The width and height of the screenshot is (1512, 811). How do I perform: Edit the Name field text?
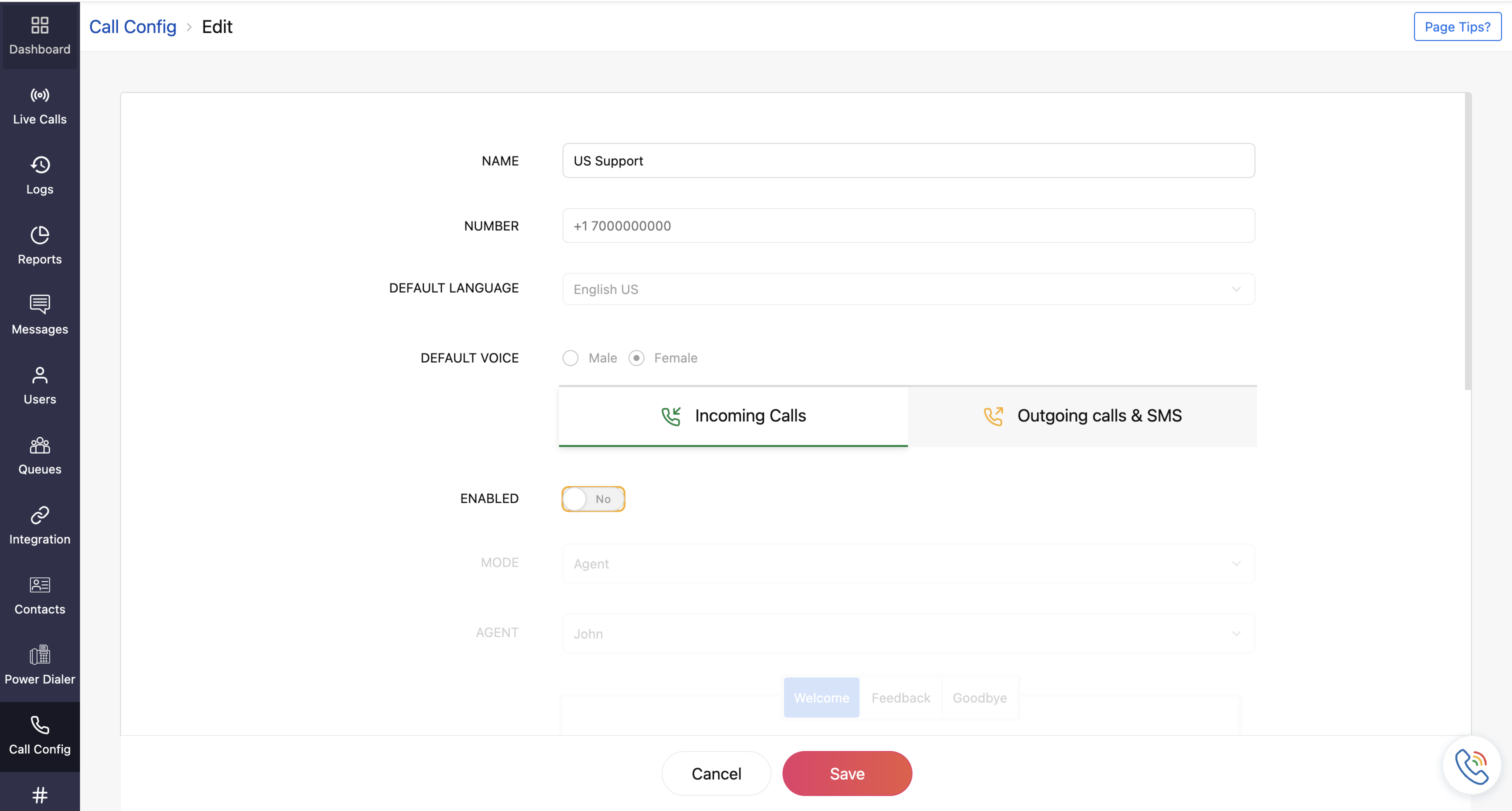coord(907,160)
